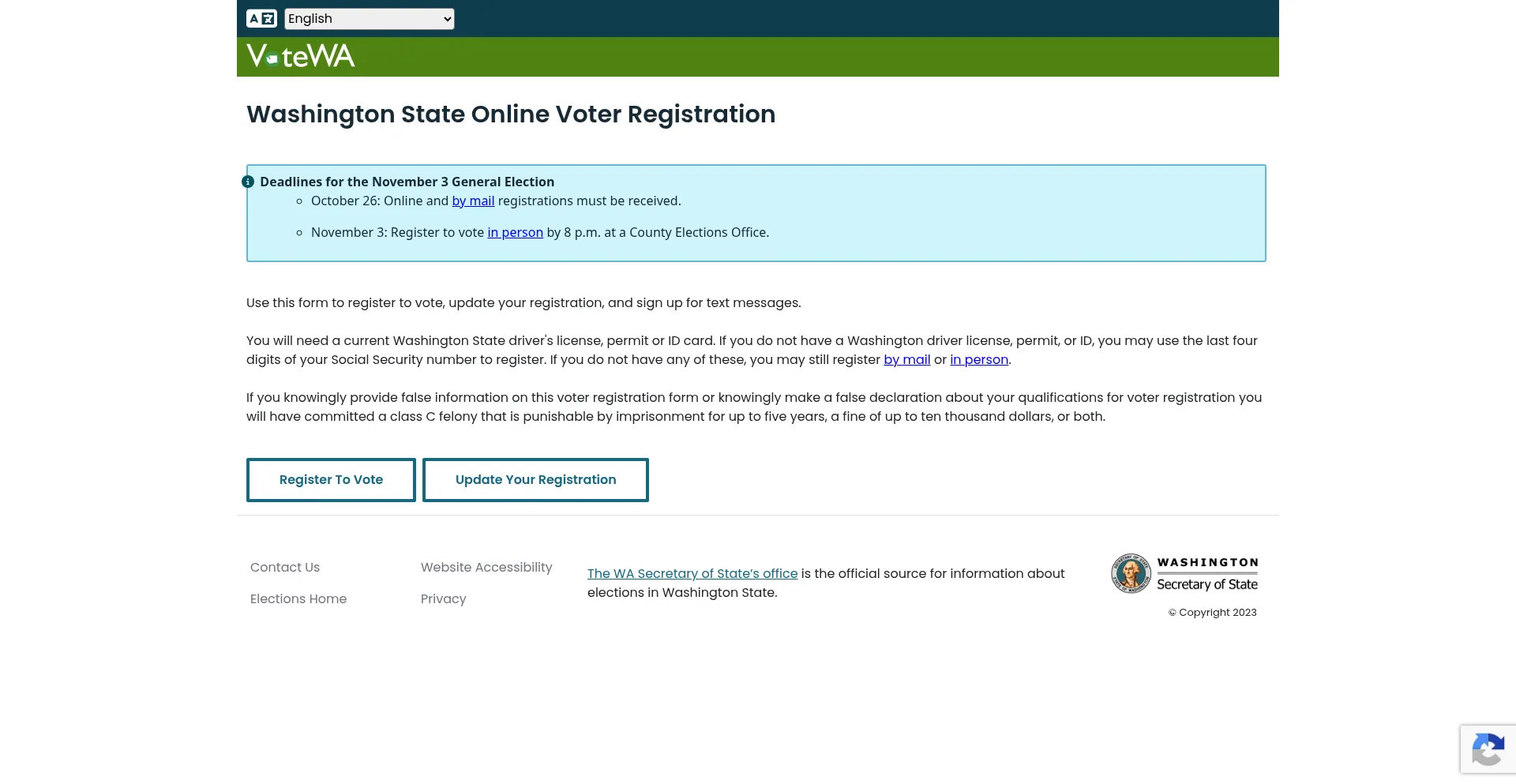Click the Register To Vote button
This screenshot has width=1516, height=784.
click(x=331, y=480)
